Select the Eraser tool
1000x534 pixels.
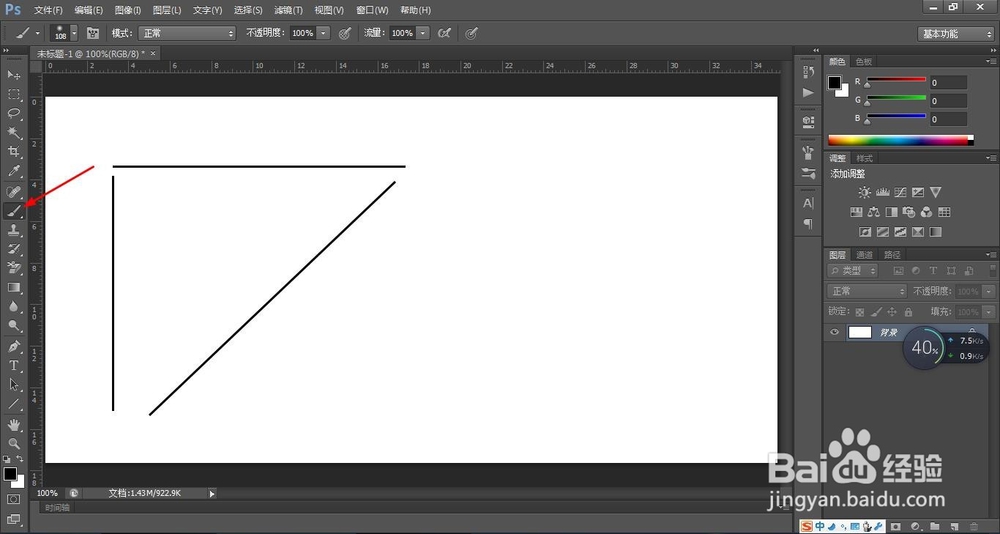coord(13,269)
